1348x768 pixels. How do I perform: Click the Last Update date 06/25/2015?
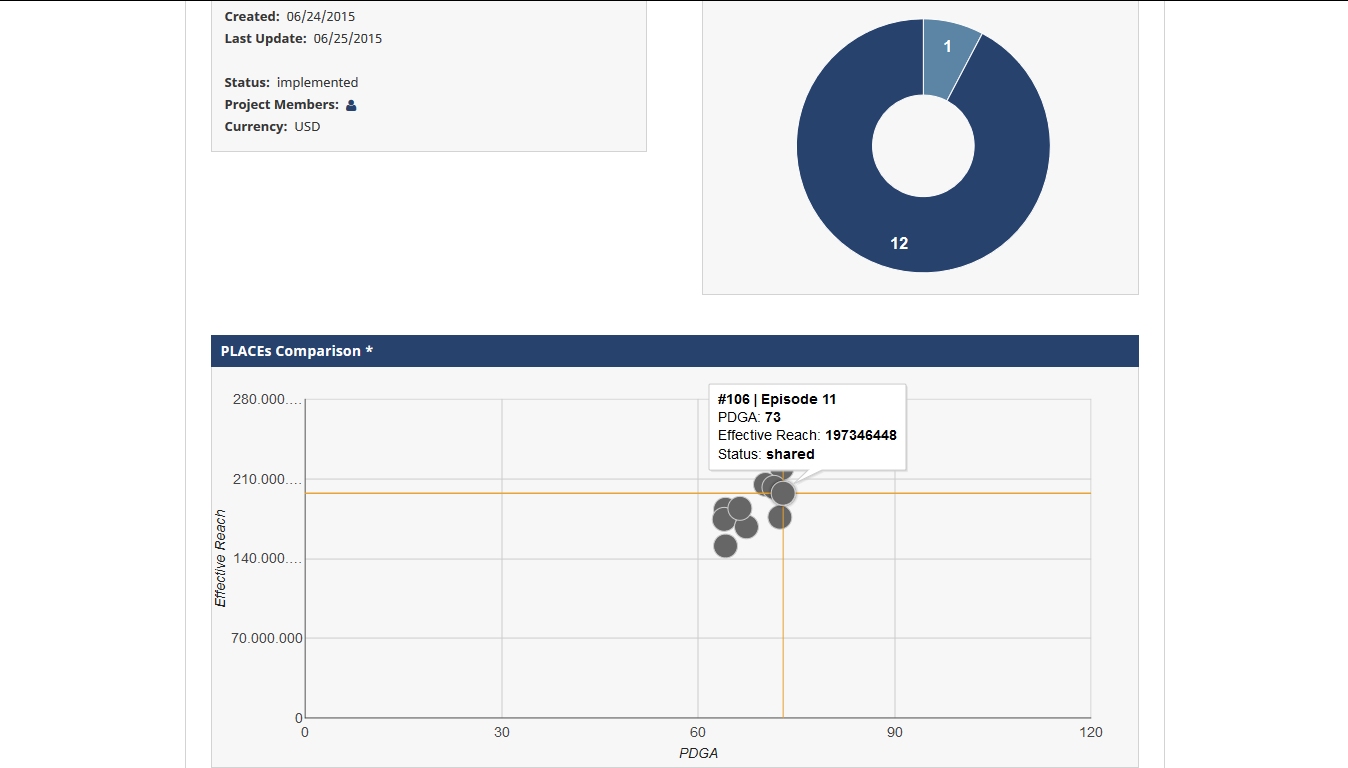pyautogui.click(x=347, y=39)
